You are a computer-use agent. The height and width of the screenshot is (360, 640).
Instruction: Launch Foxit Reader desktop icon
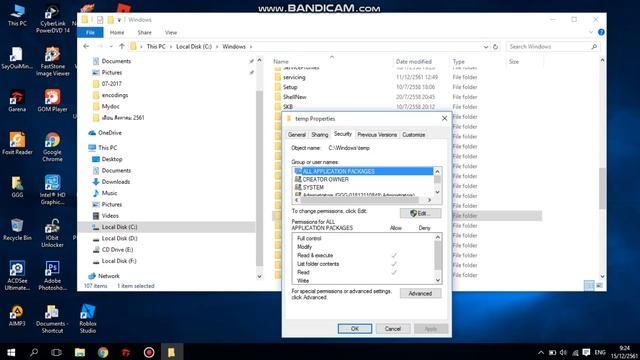coord(17,143)
